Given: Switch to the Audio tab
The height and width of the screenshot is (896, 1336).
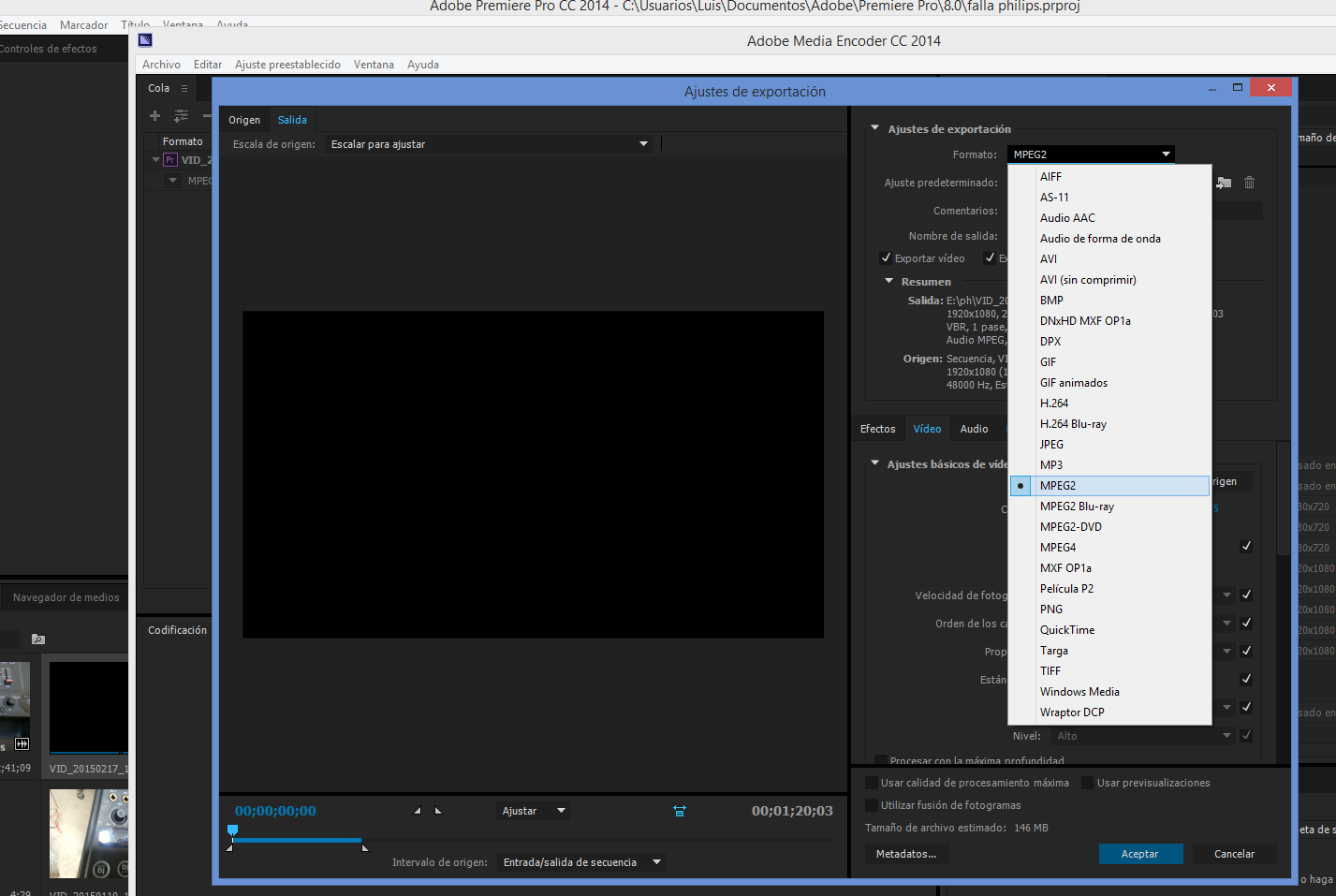Looking at the screenshot, I should [975, 429].
